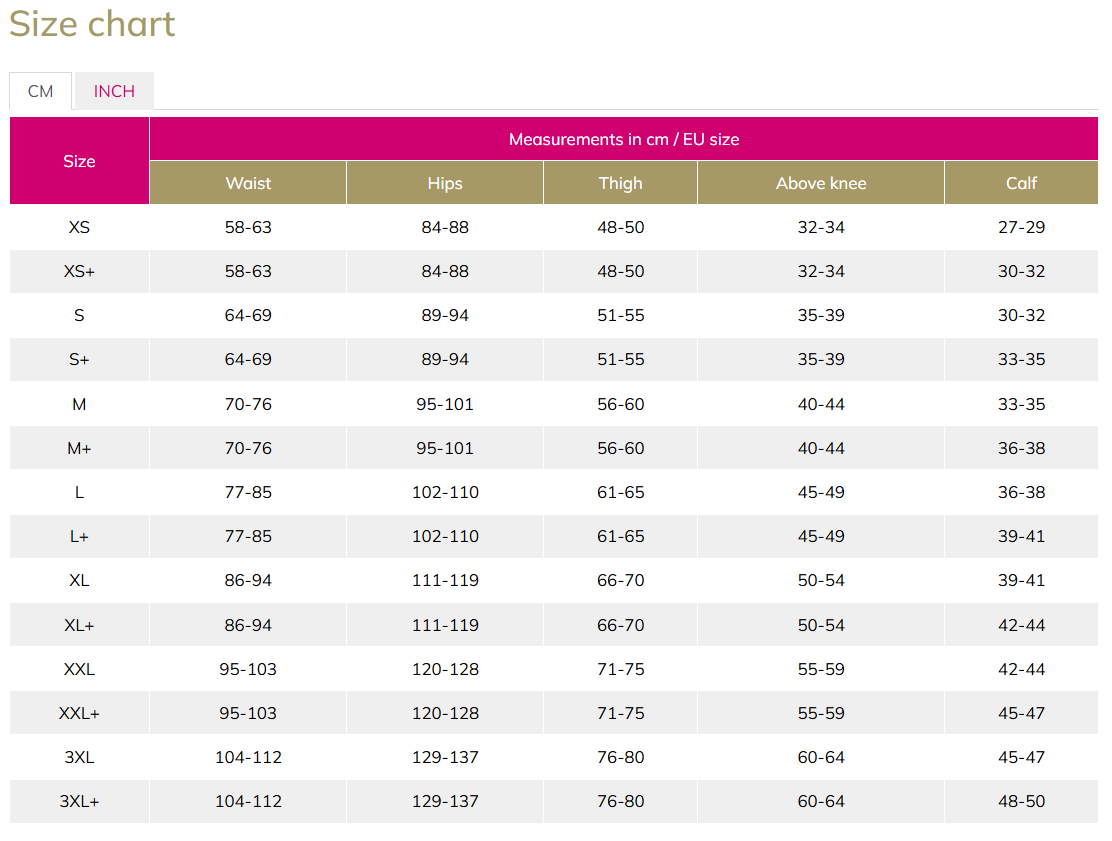
Task: Select the CM tab
Action: pyautogui.click(x=40, y=91)
